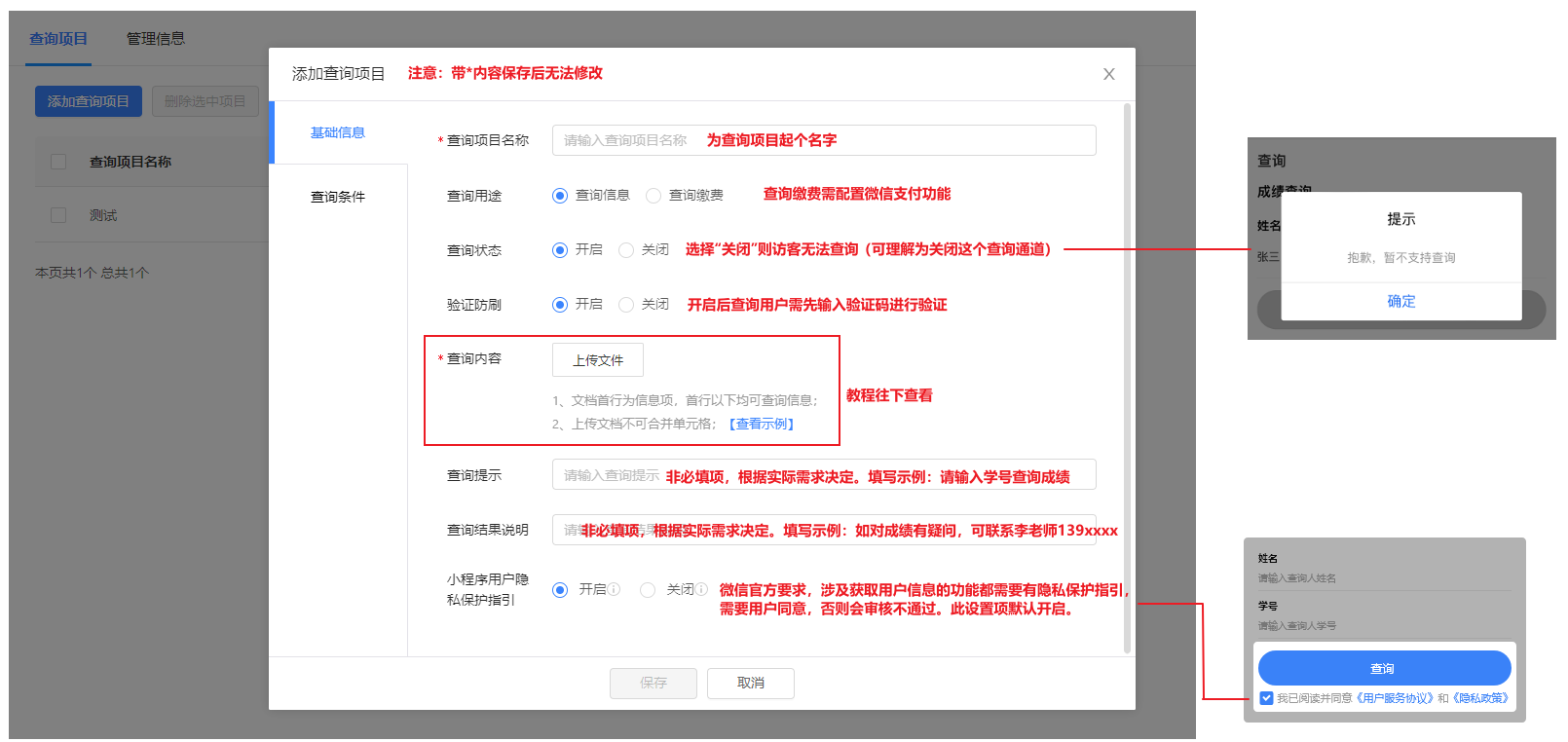Screen dimensions: 1568x742
Task: Click the 上传文件 button
Action: tap(597, 360)
